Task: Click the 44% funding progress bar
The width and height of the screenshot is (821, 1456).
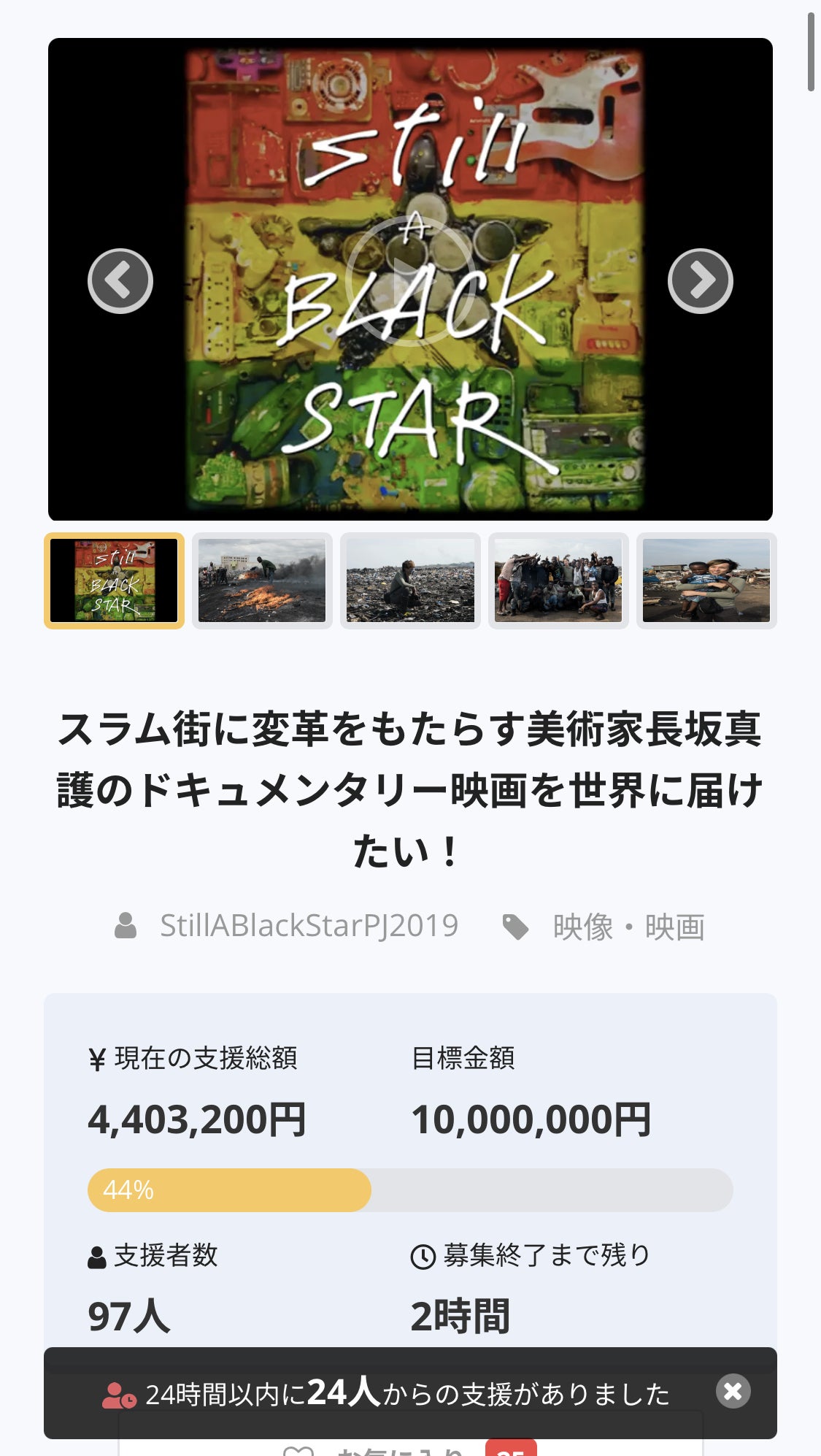Action: click(x=410, y=1189)
